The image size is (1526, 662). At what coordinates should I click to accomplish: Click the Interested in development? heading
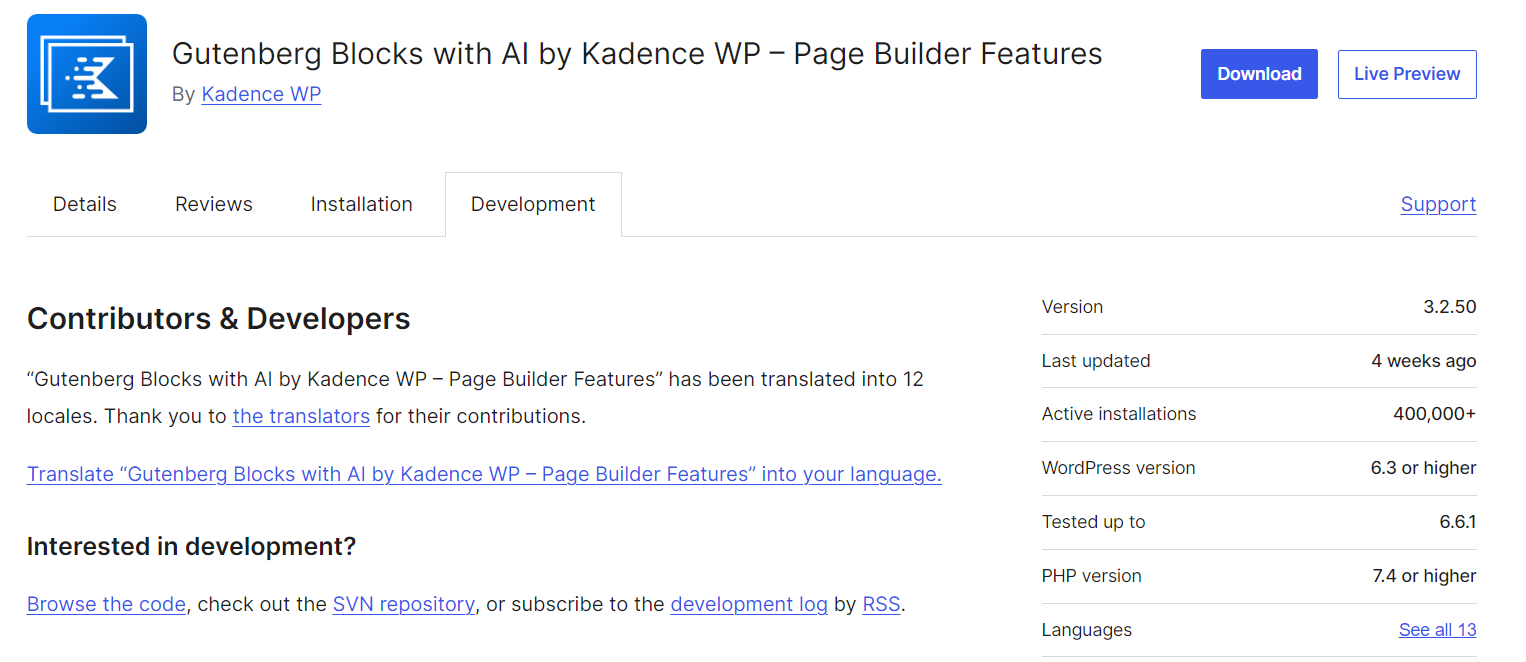click(x=192, y=547)
